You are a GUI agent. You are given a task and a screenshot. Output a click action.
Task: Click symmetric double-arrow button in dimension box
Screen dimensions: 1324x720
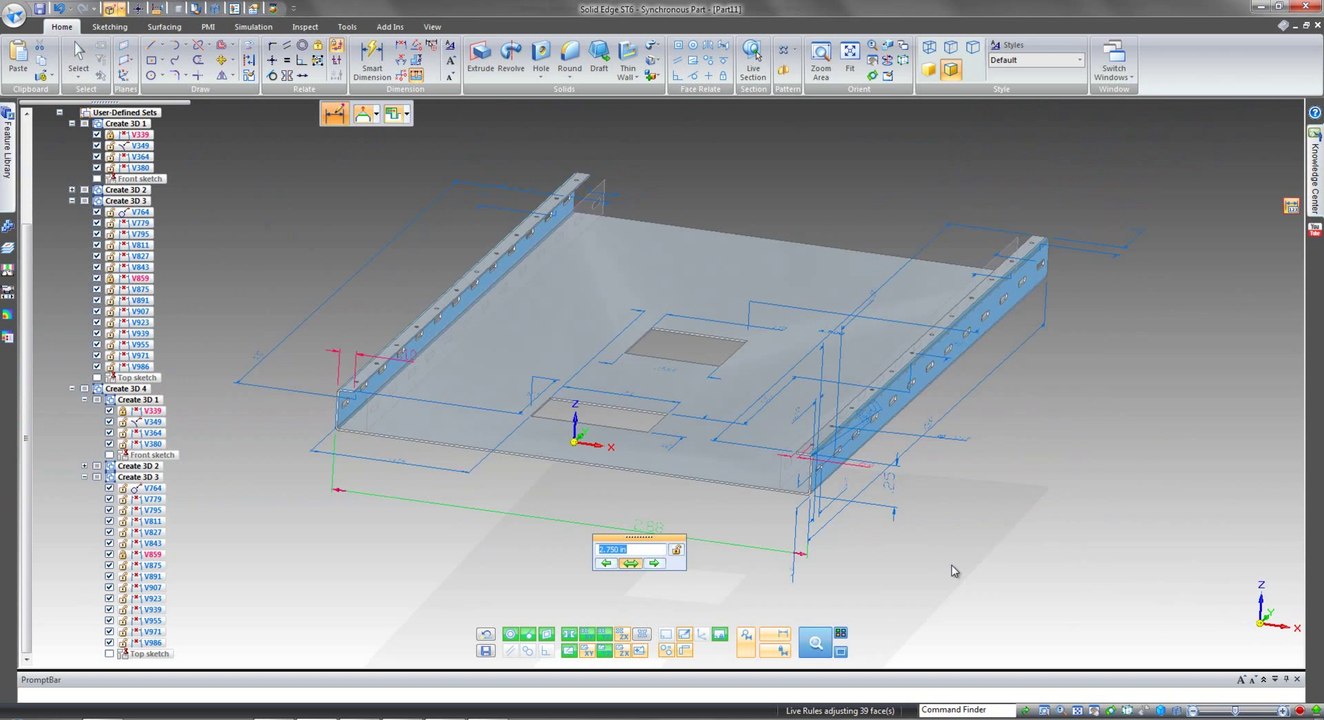pos(630,563)
